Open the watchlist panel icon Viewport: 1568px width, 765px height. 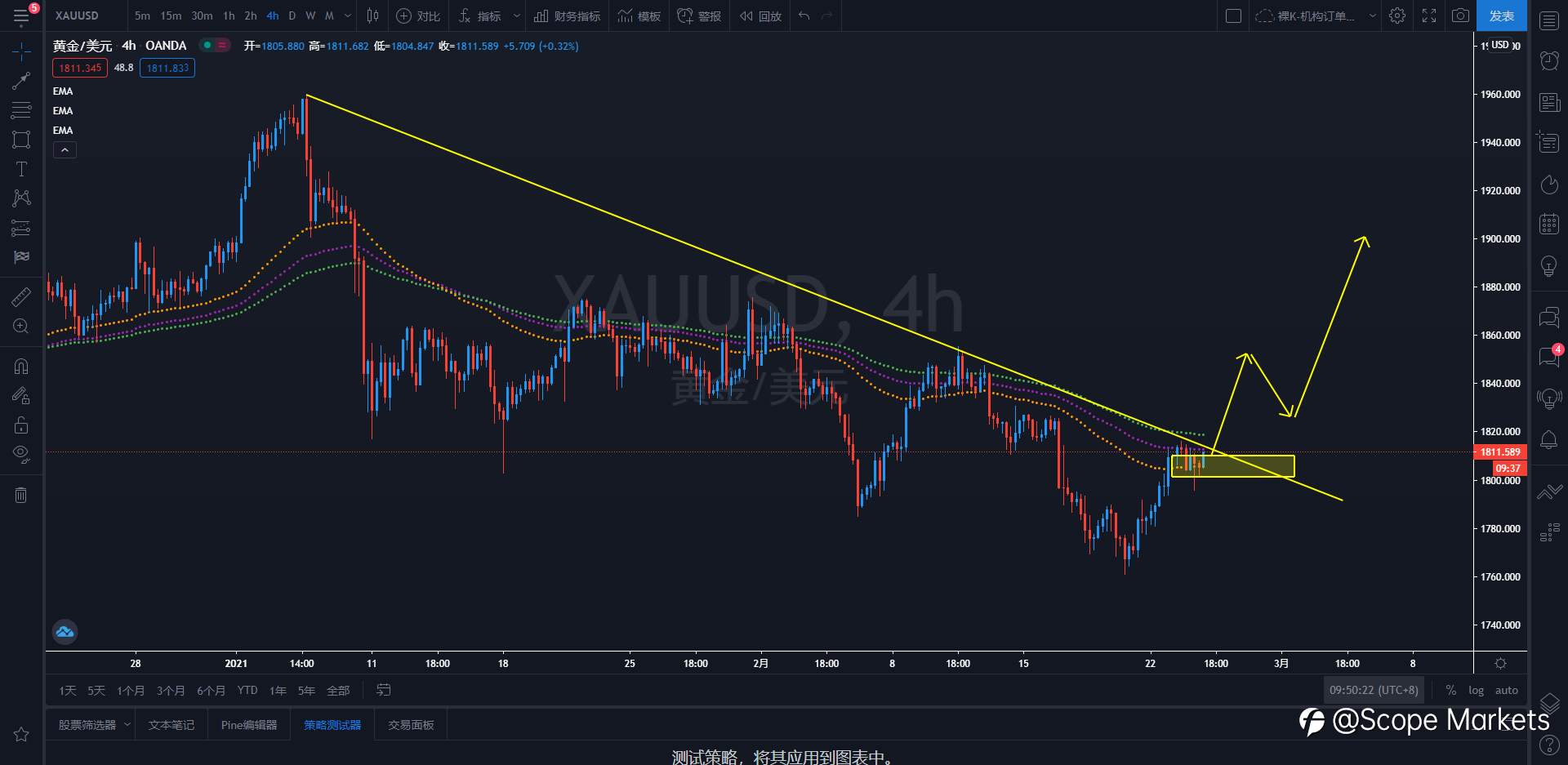[1549, 20]
